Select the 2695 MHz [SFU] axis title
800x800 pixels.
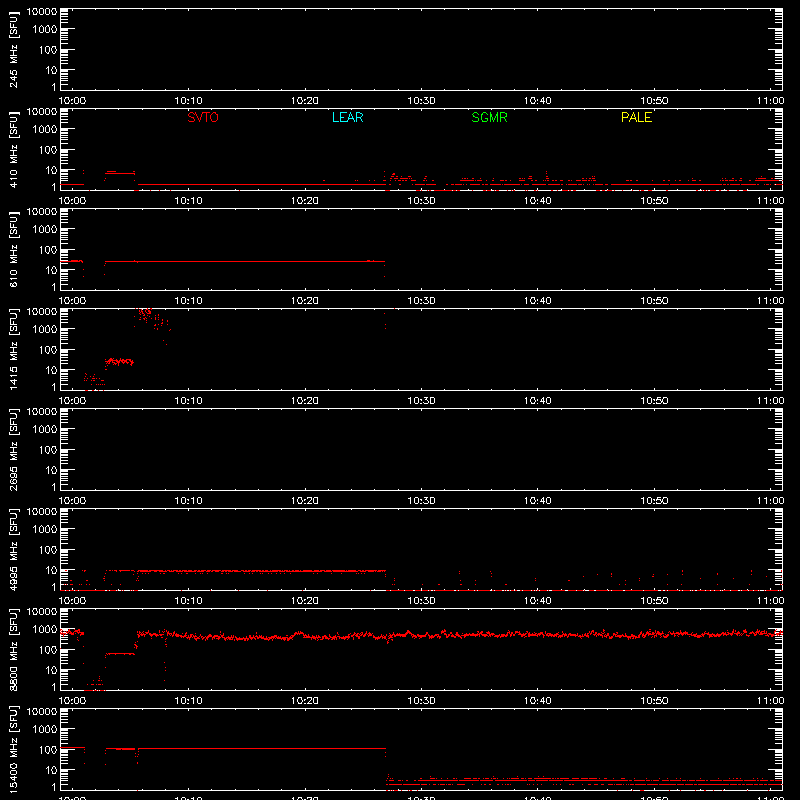(x=14, y=449)
